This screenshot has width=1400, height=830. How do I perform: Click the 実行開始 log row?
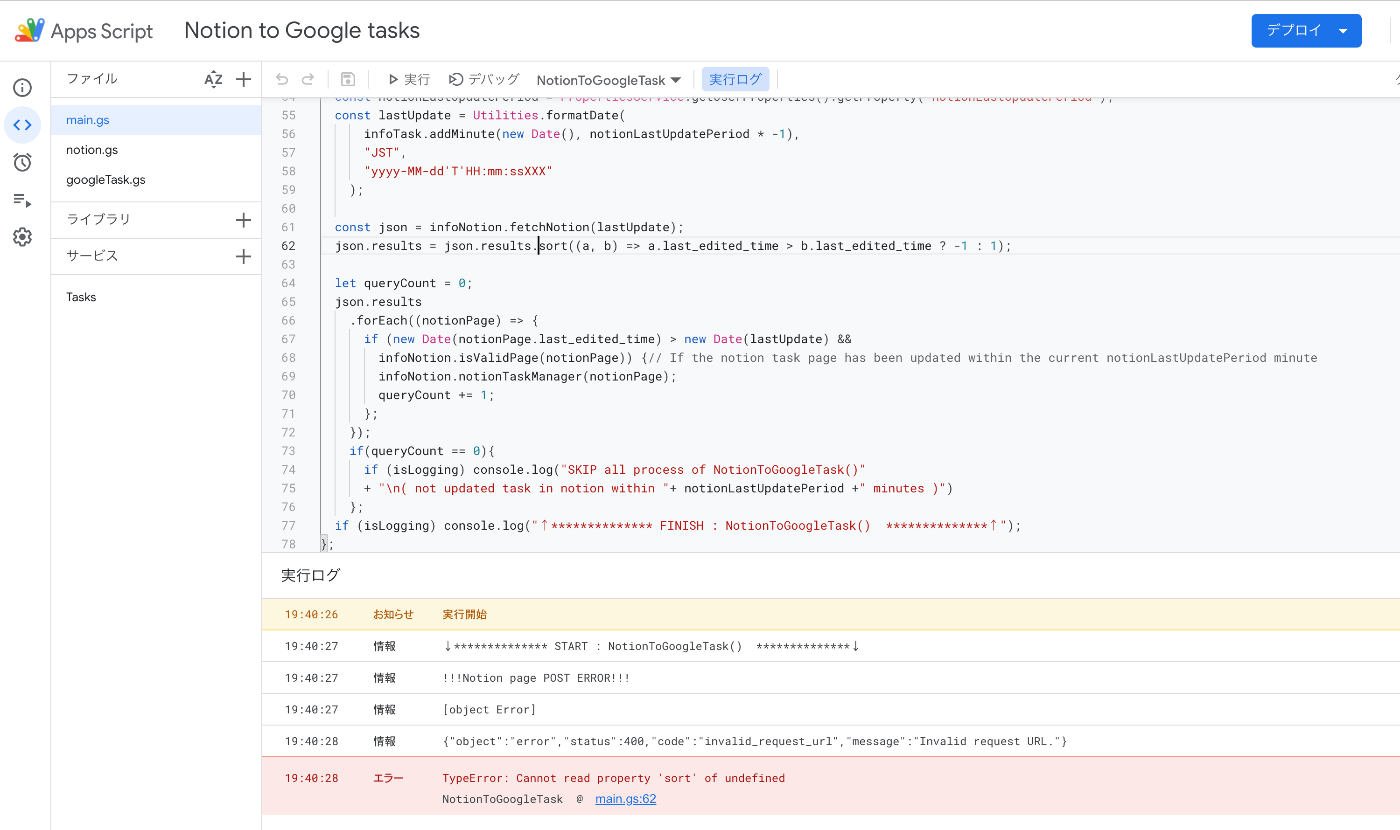831,614
